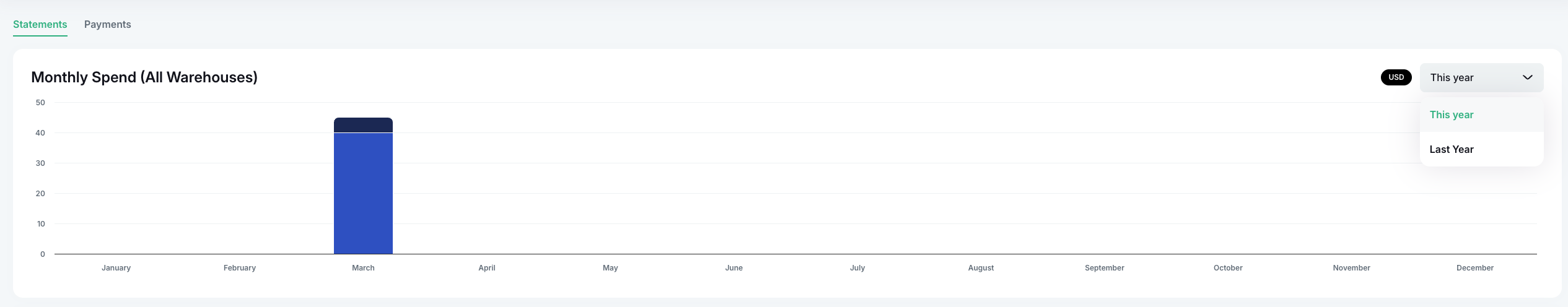This screenshot has width=1568, height=307.
Task: Click the dark navy March bar top
Action: point(363,125)
